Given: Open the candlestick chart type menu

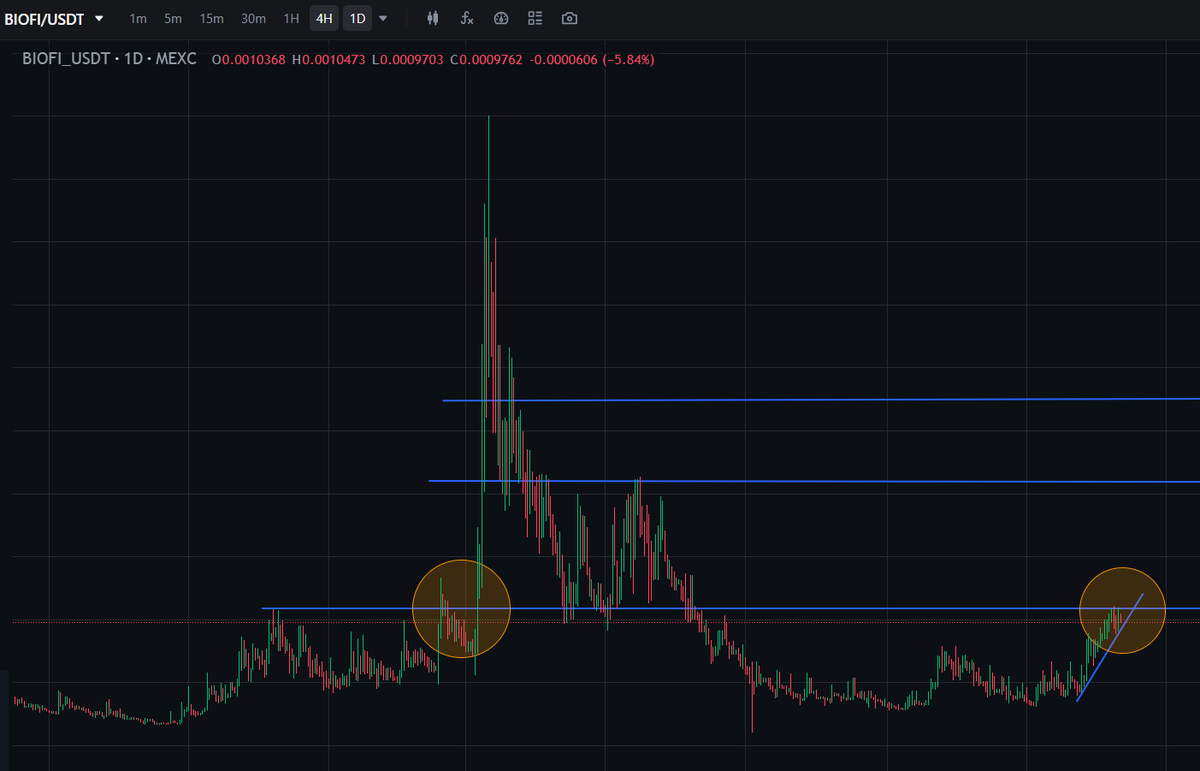Looking at the screenshot, I should 432,18.
